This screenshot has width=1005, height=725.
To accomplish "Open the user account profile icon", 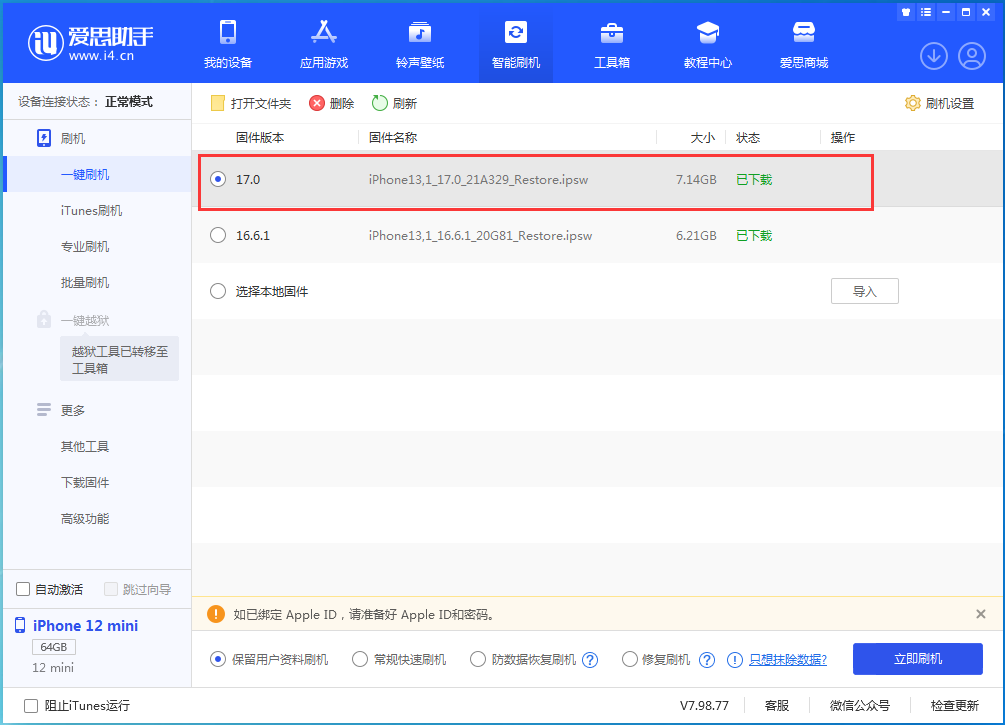I will pos(972,56).
